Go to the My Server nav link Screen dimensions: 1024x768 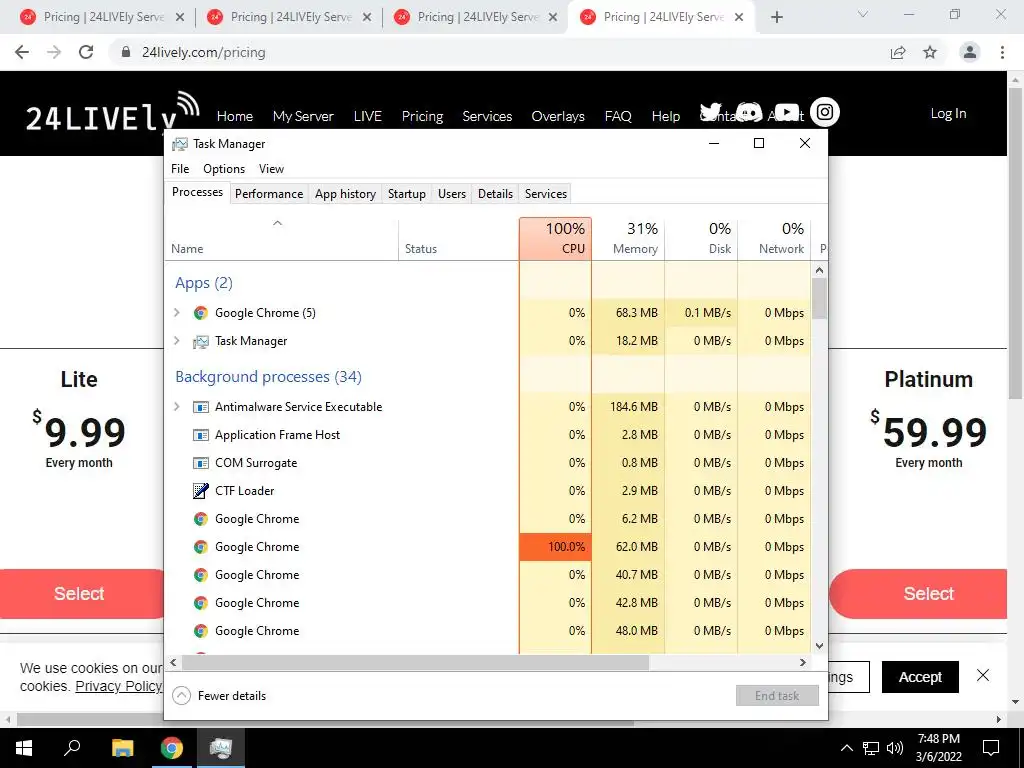pos(303,116)
